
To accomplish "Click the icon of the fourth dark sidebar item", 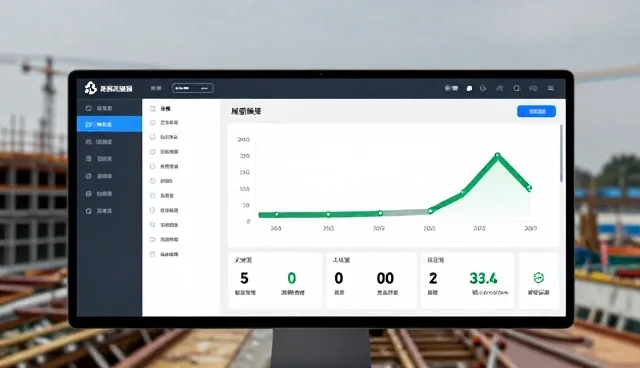I will pos(89,159).
